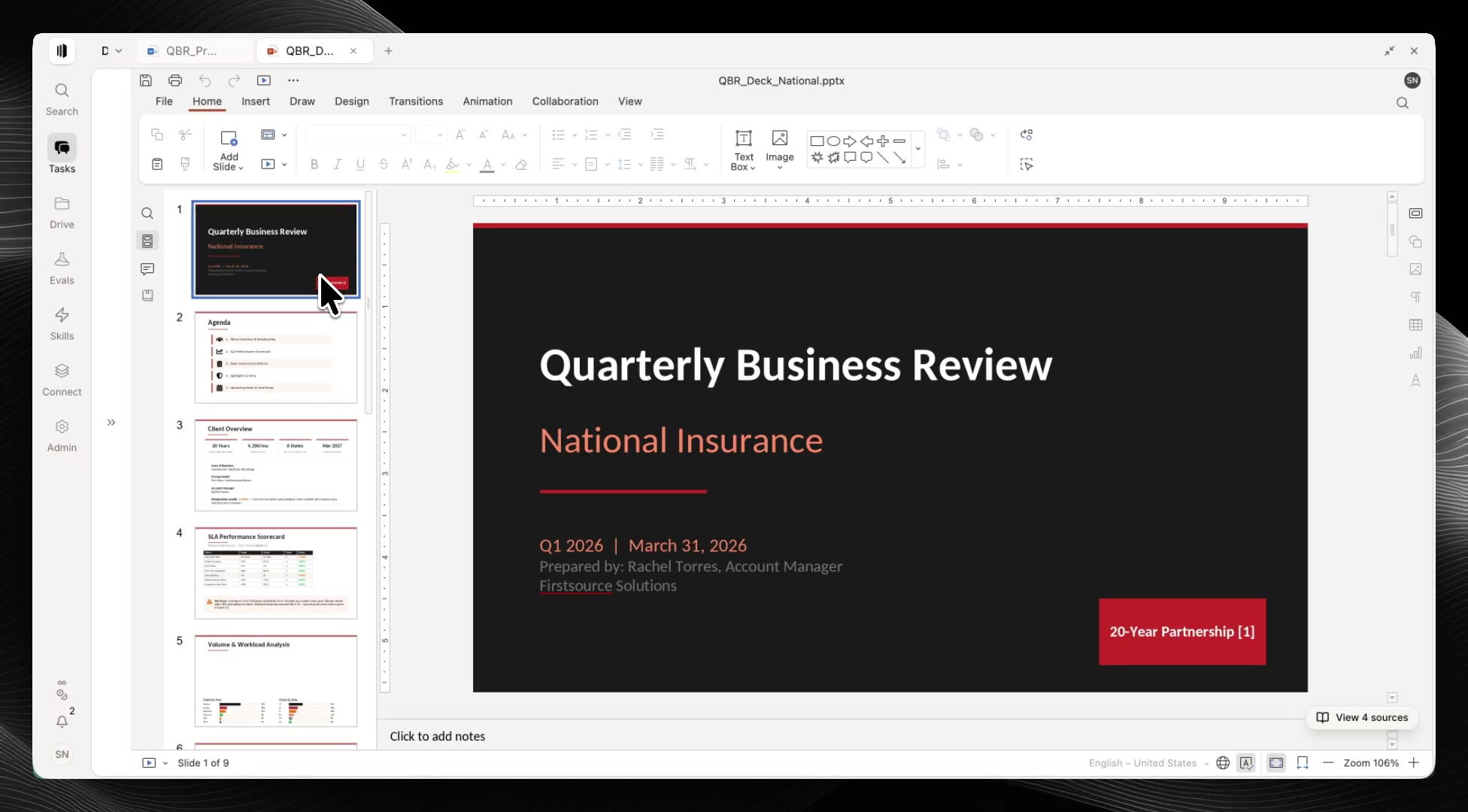Open Connect in left sidebar
The width and height of the screenshot is (1468, 812).
pos(62,380)
